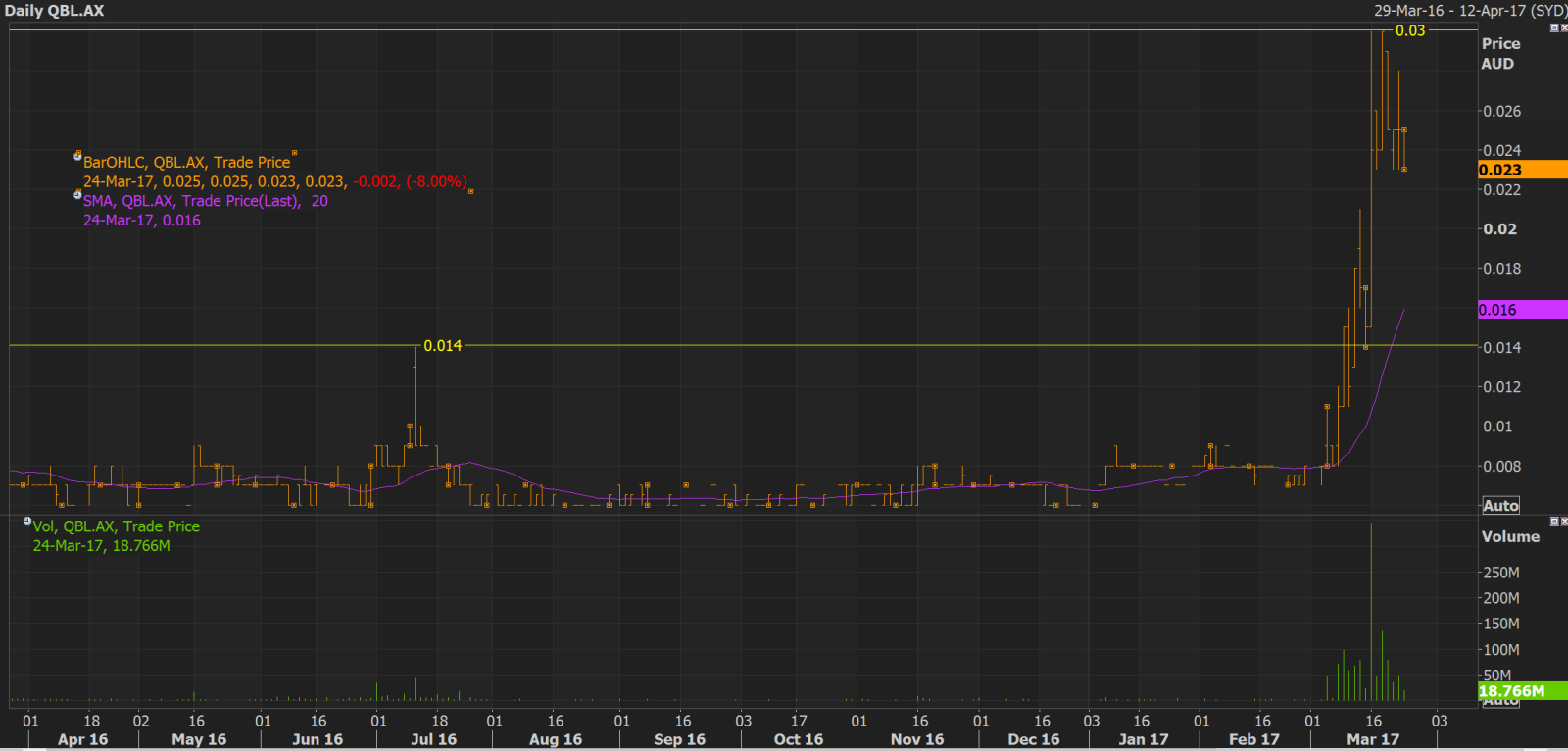Close the Volume pane
Image resolution: width=1568 pixels, height=751 pixels.
[1564, 521]
